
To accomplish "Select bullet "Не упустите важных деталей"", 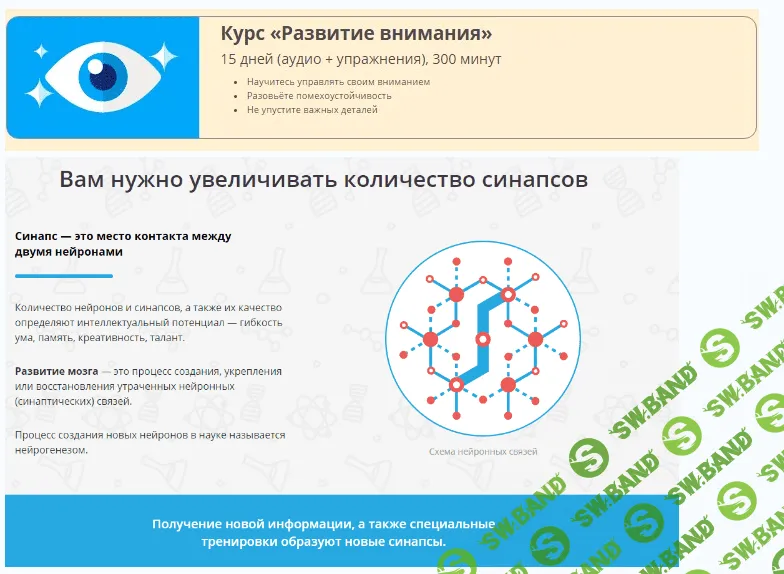I will click(312, 110).
